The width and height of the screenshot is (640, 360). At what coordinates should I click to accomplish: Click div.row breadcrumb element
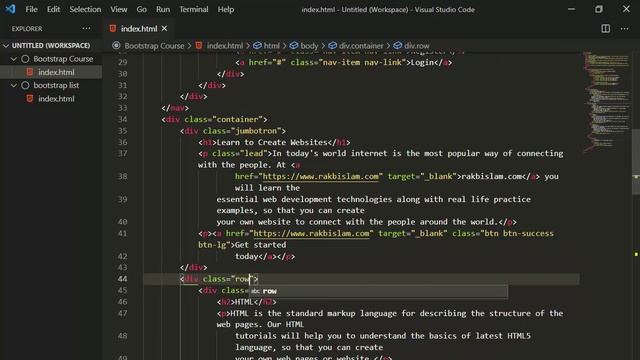[x=417, y=46]
